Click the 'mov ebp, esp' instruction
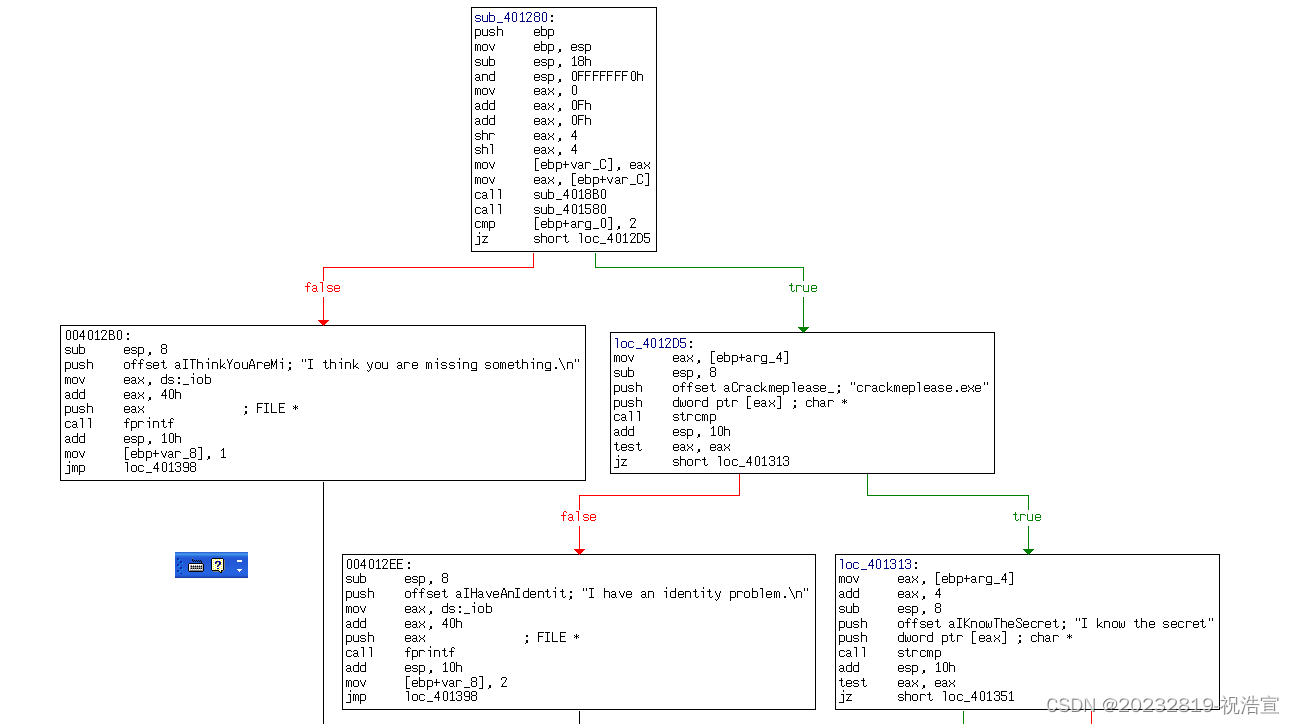Viewport: 1294px width, 724px height. point(533,47)
